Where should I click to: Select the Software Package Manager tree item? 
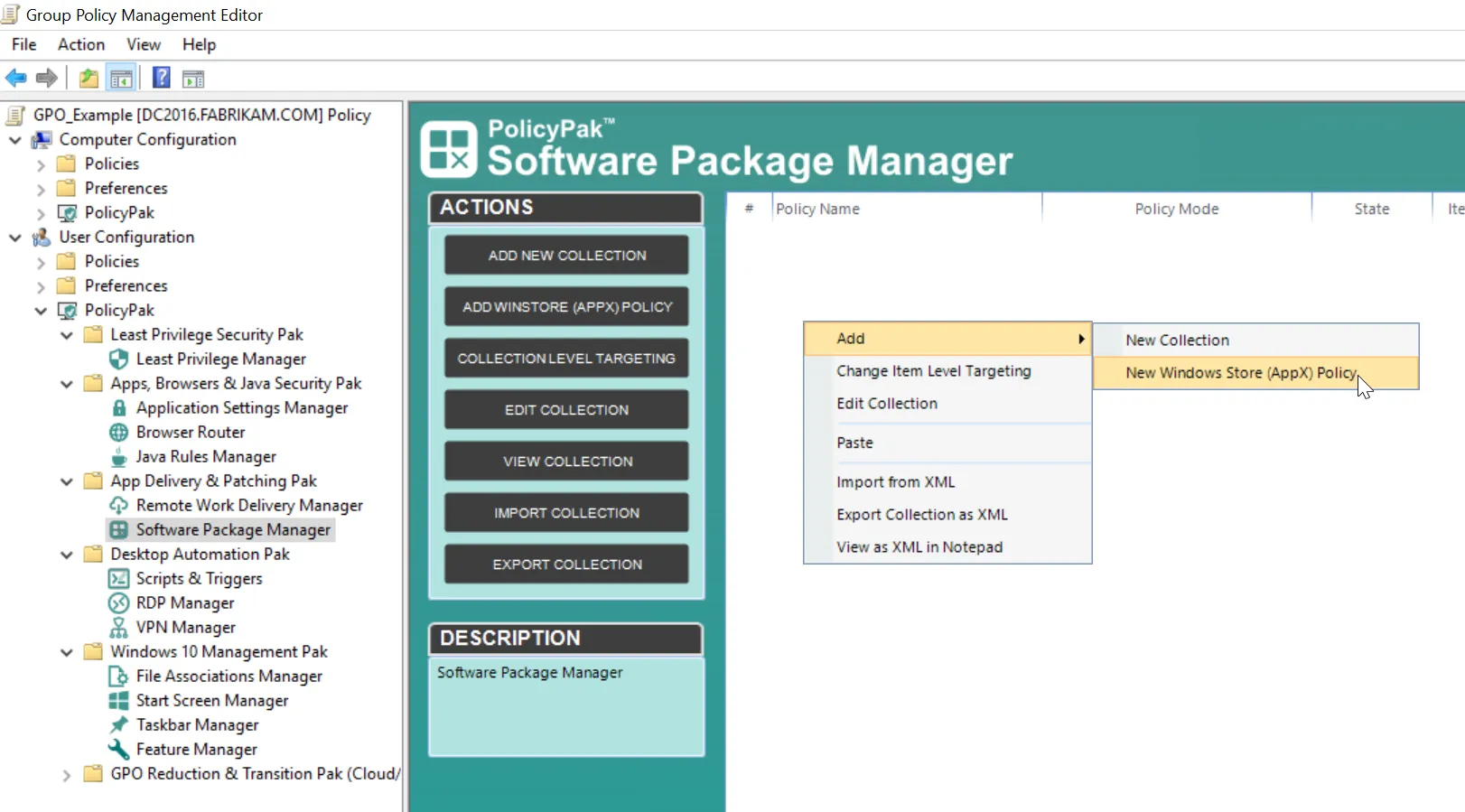click(233, 530)
